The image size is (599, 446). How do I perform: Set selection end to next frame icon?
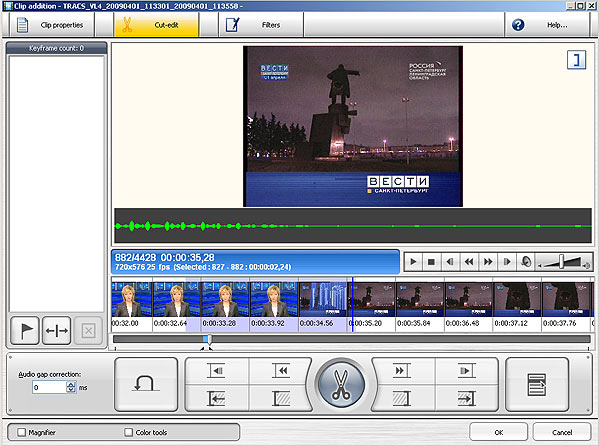466,371
